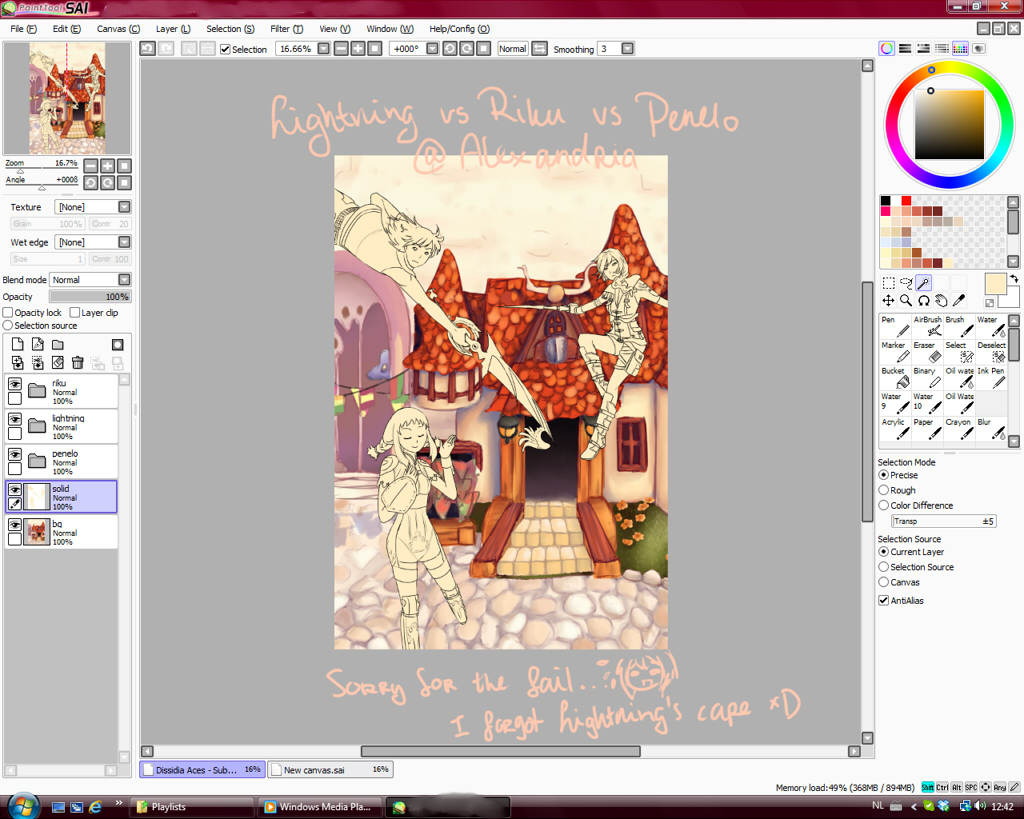
Task: Select the Rough selection mode
Action: [883, 490]
